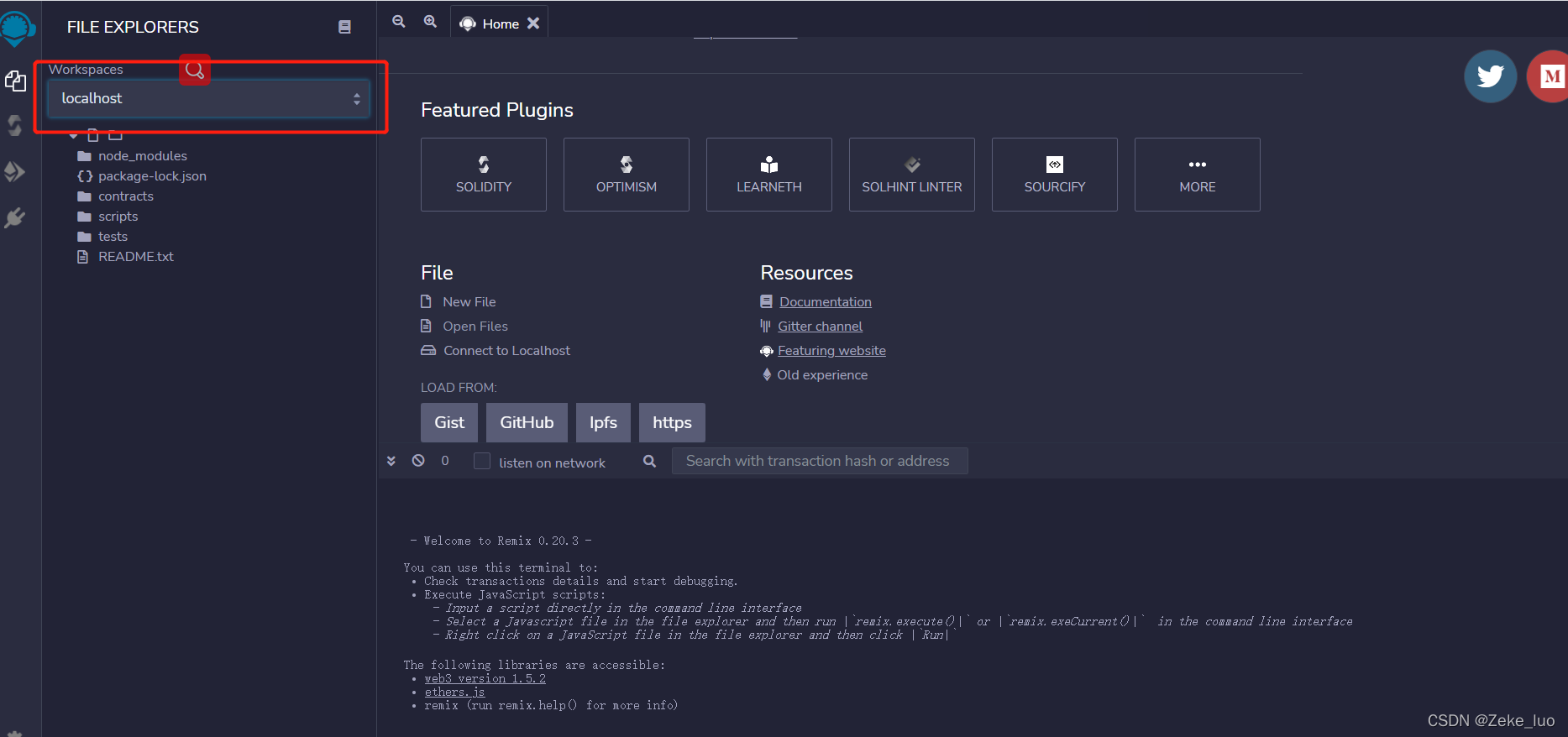Open the Featuring website link
This screenshot has height=737, width=1568.
coord(831,351)
